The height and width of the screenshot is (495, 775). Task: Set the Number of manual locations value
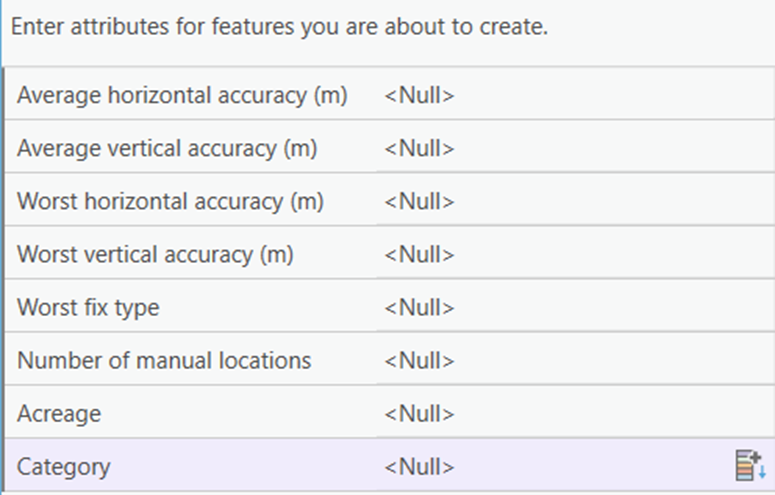tap(575, 360)
